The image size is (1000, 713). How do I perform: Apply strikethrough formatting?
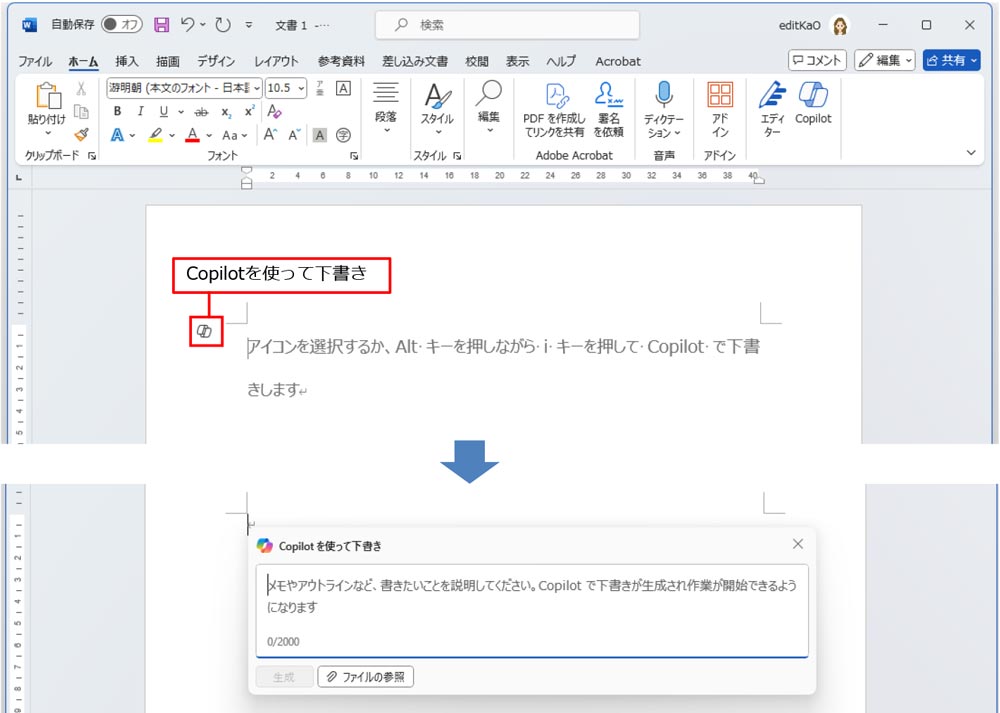[202, 112]
